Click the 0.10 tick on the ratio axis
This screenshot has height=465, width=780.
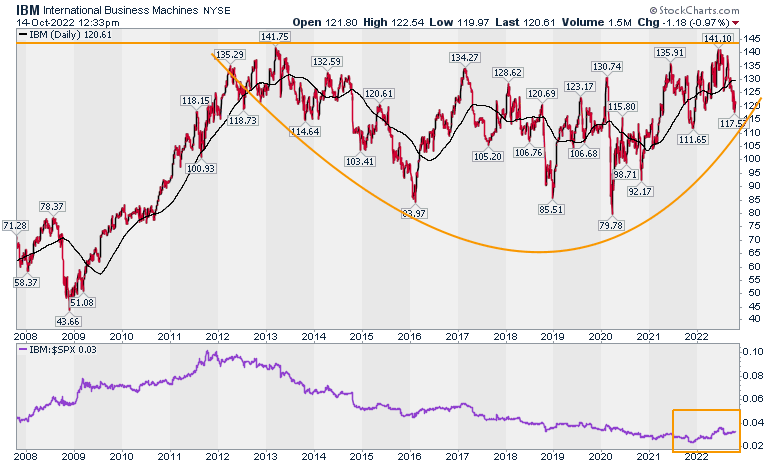pyautogui.click(x=753, y=352)
